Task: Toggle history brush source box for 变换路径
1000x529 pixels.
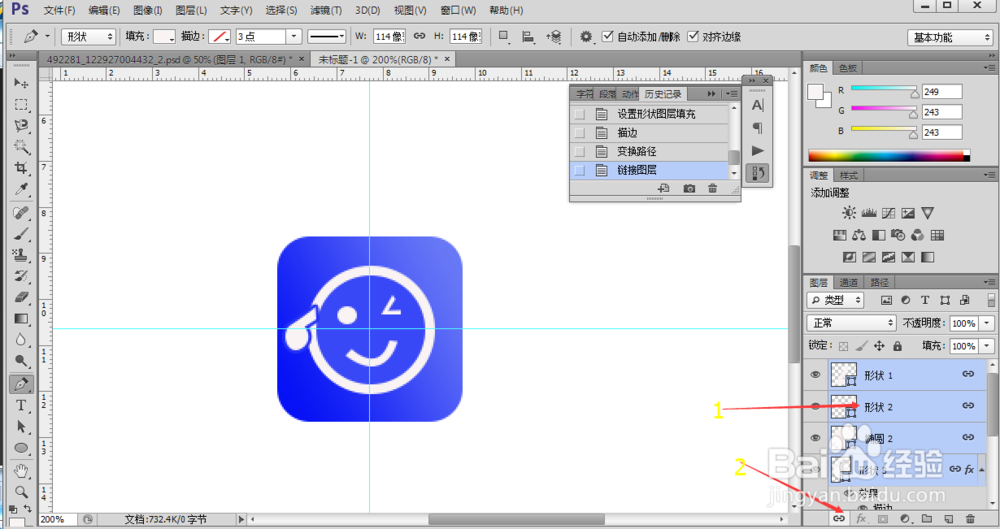Action: tap(579, 151)
